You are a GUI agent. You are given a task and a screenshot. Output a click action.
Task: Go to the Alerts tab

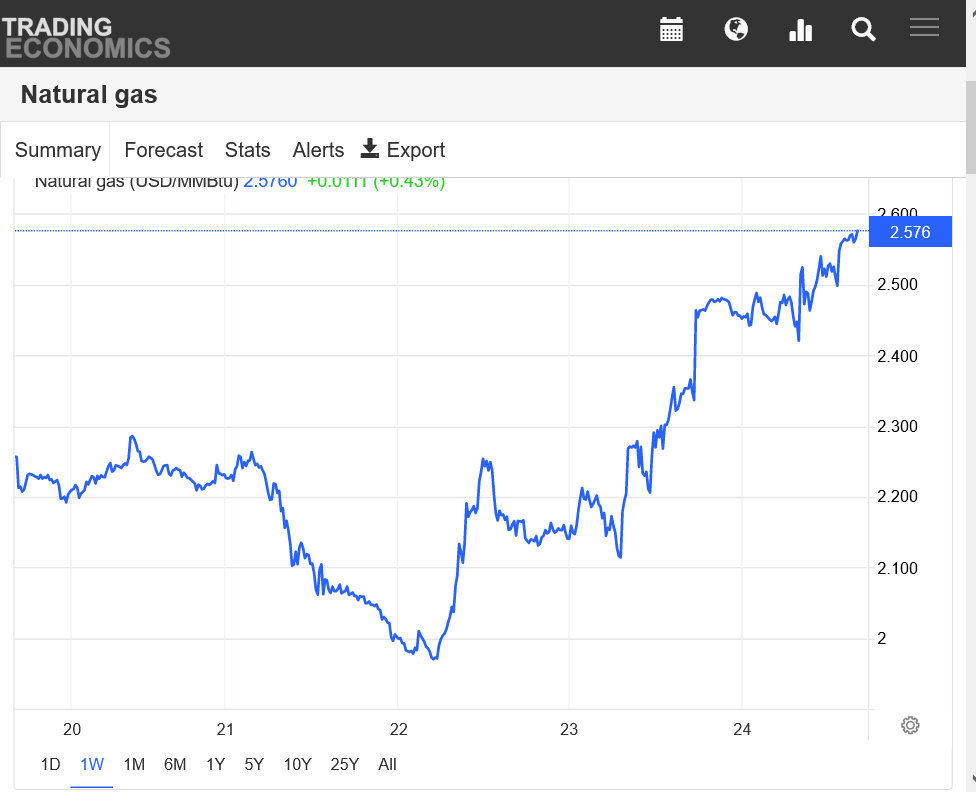[x=318, y=150]
